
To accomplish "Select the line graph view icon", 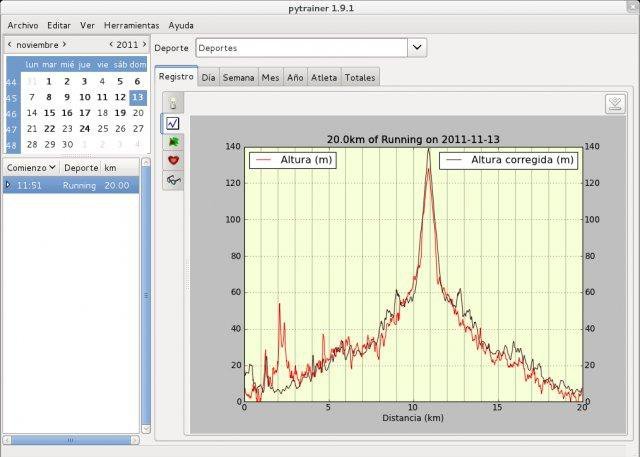I will pyautogui.click(x=173, y=122).
